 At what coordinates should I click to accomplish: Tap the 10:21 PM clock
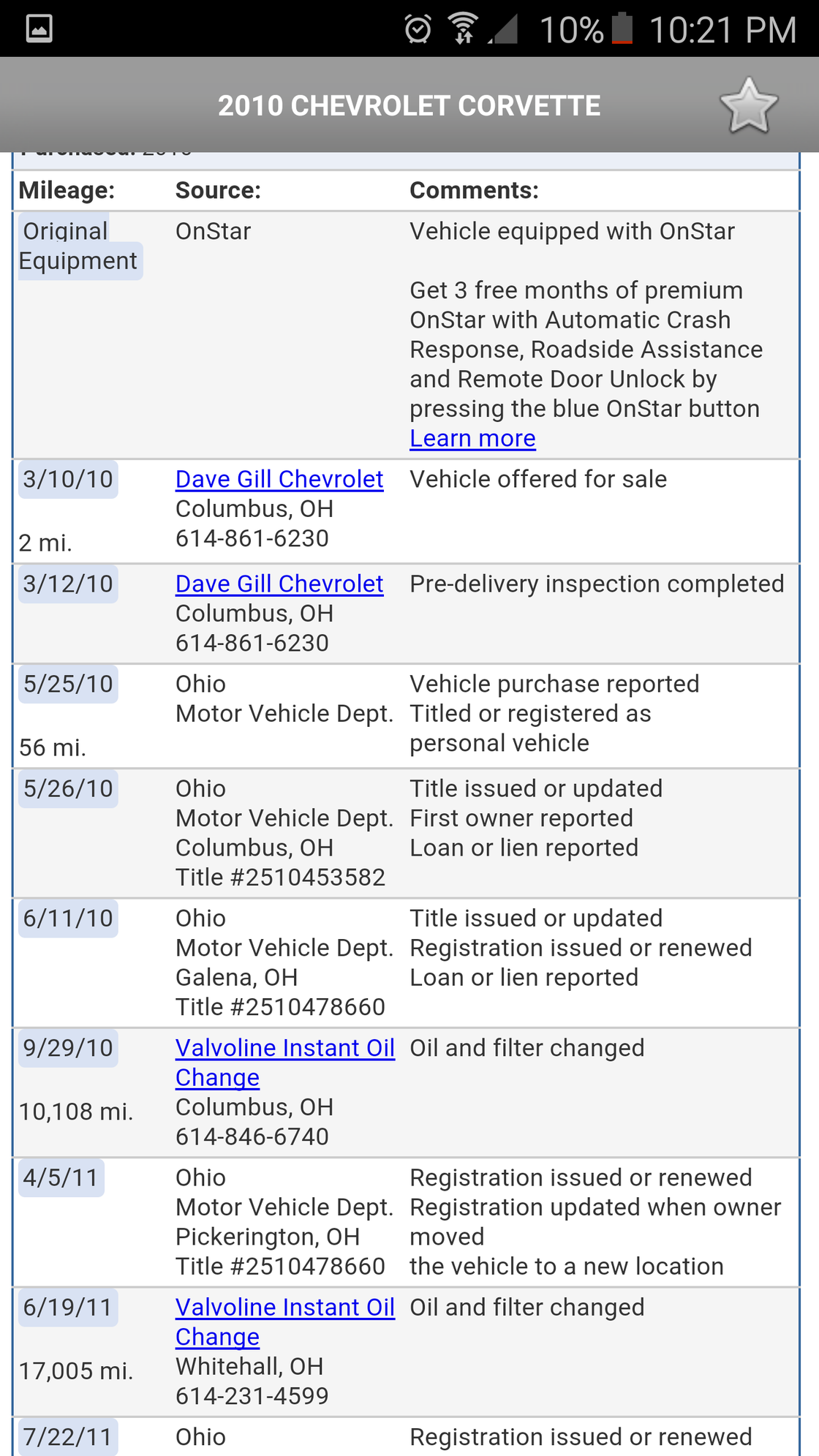(722, 30)
